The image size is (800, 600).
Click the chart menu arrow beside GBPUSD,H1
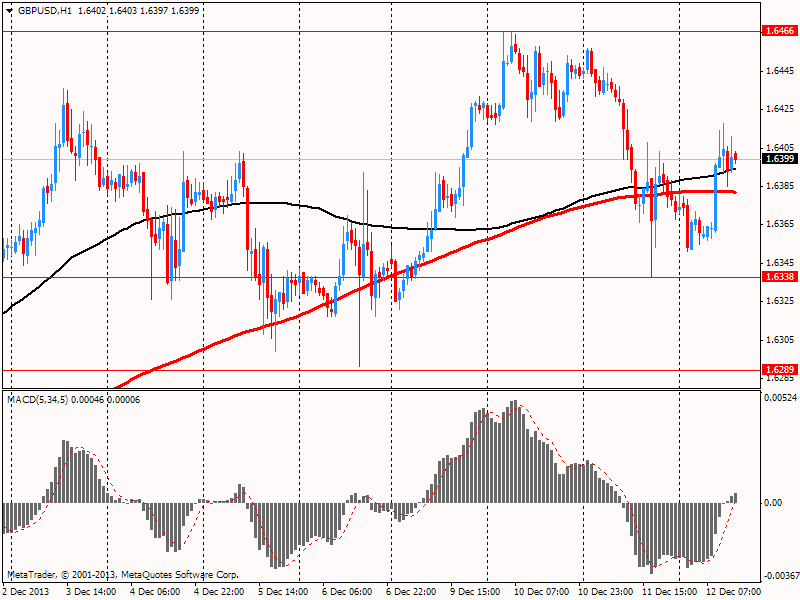(9, 11)
